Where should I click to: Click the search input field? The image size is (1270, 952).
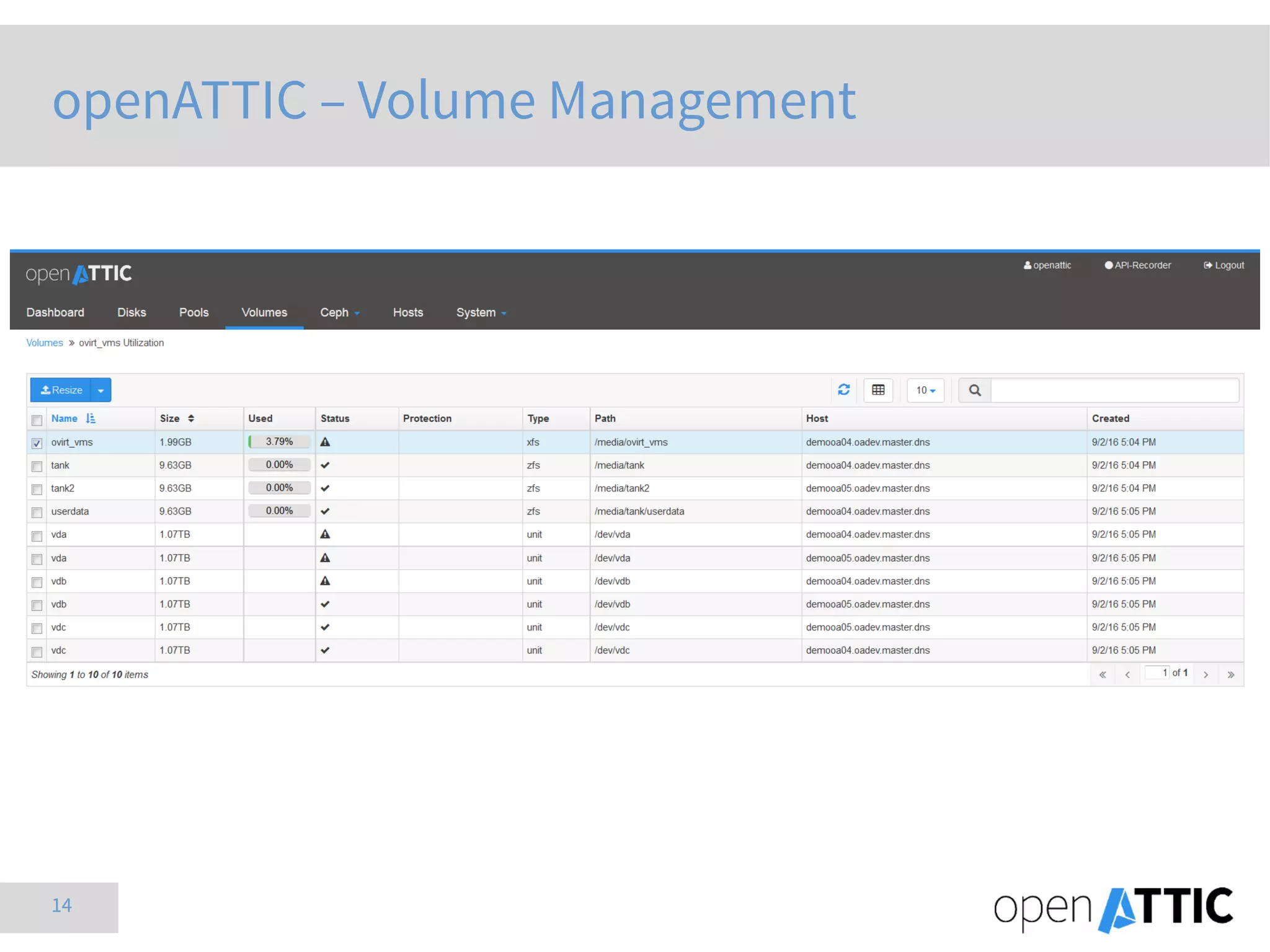(1114, 390)
